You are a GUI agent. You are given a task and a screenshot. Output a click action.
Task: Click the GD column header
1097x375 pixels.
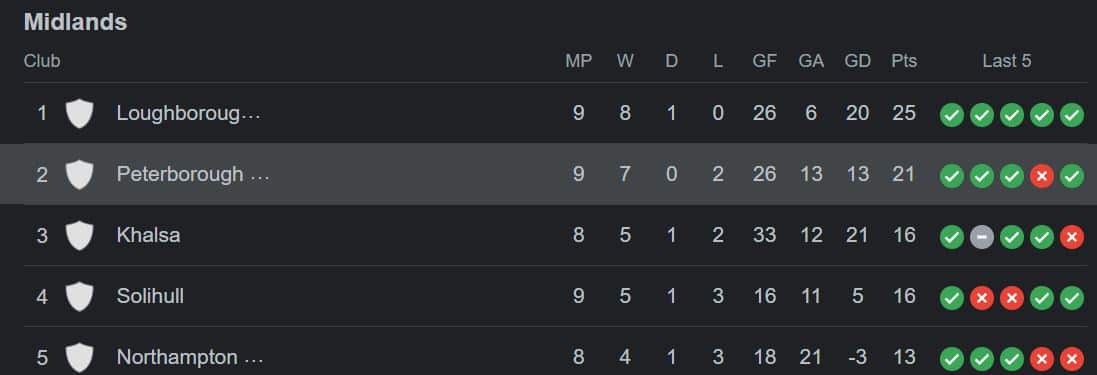(x=858, y=61)
